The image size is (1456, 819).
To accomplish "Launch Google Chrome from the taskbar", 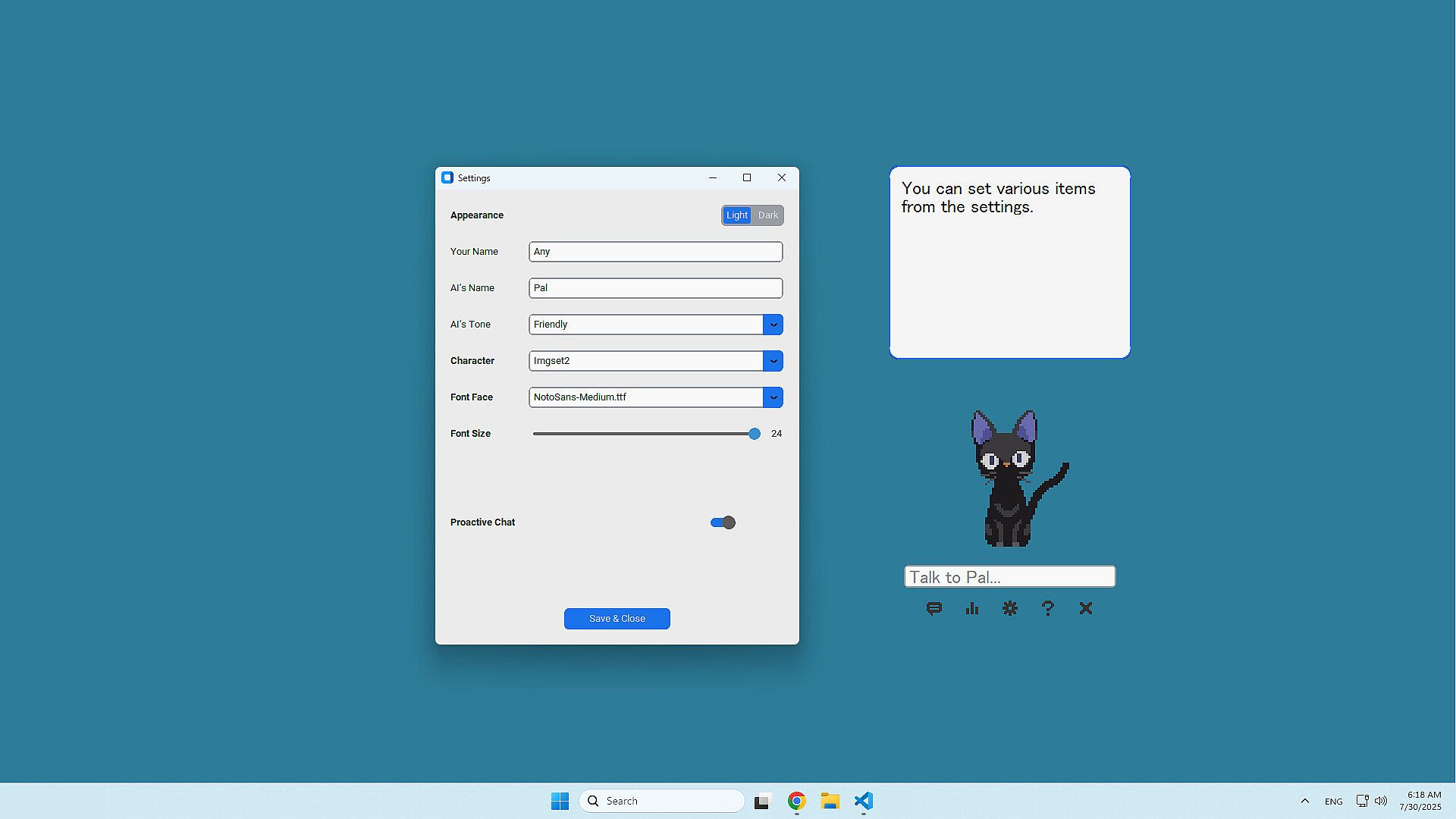I will pos(796,801).
